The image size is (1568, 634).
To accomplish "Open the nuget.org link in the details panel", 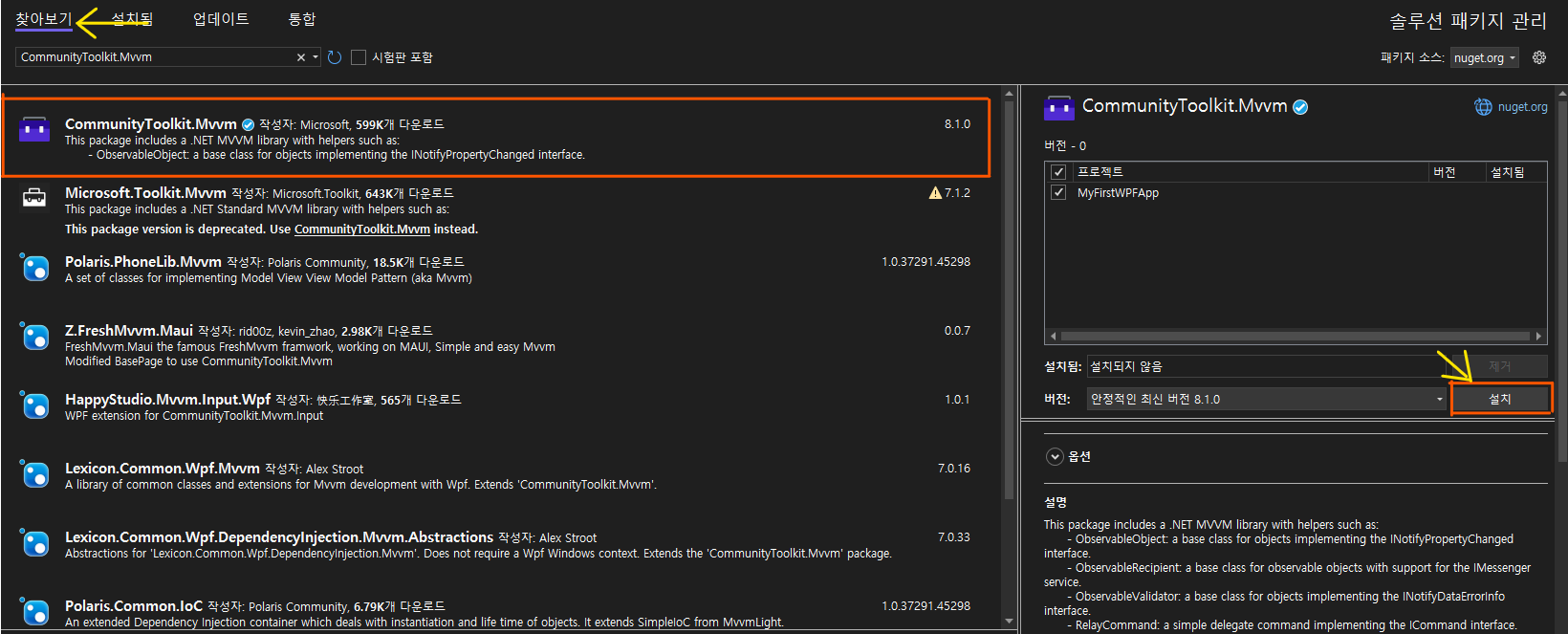I will coord(1522,107).
